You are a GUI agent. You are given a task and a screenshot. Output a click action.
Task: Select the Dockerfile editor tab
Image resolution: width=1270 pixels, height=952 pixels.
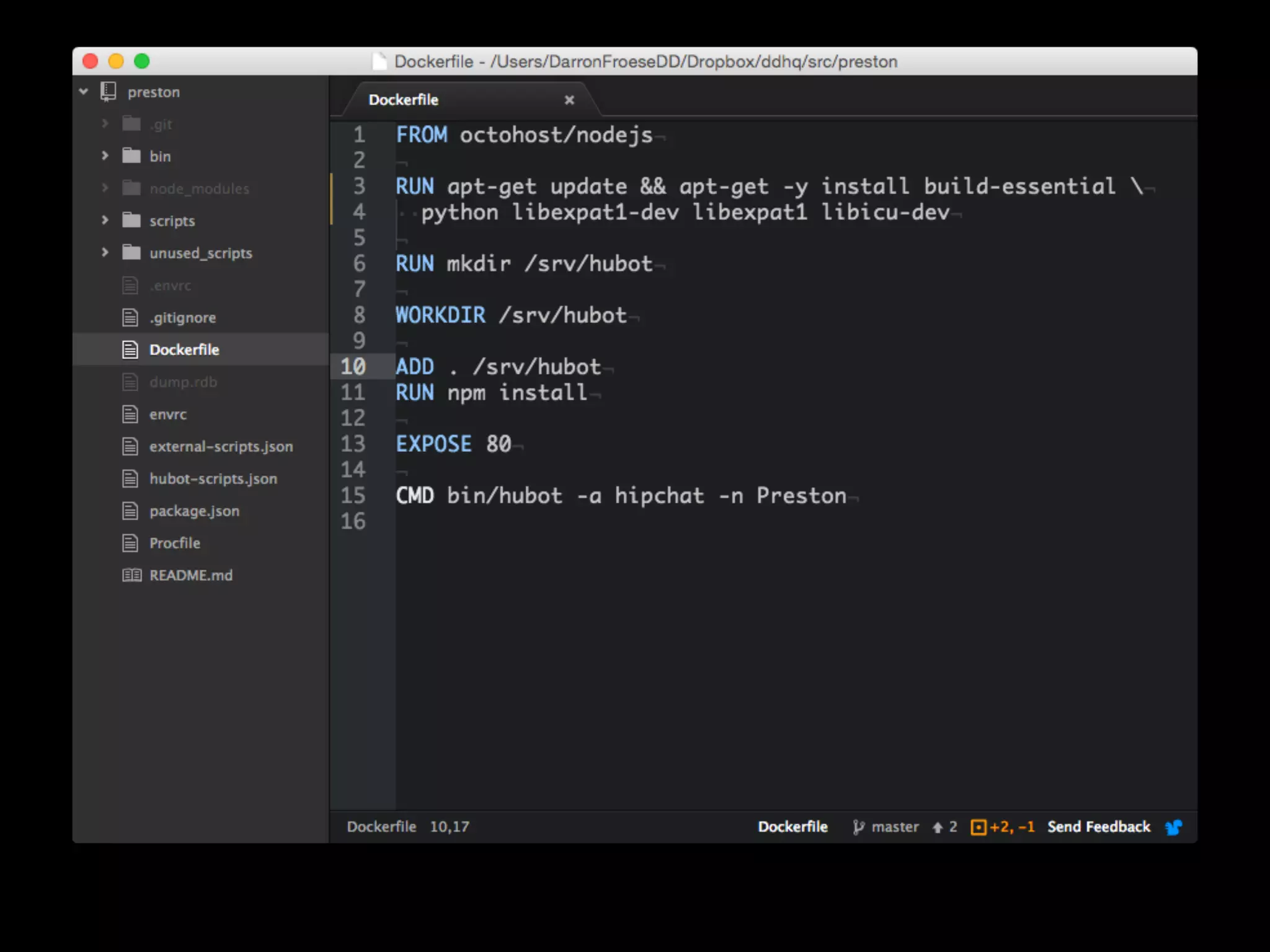click(x=403, y=100)
